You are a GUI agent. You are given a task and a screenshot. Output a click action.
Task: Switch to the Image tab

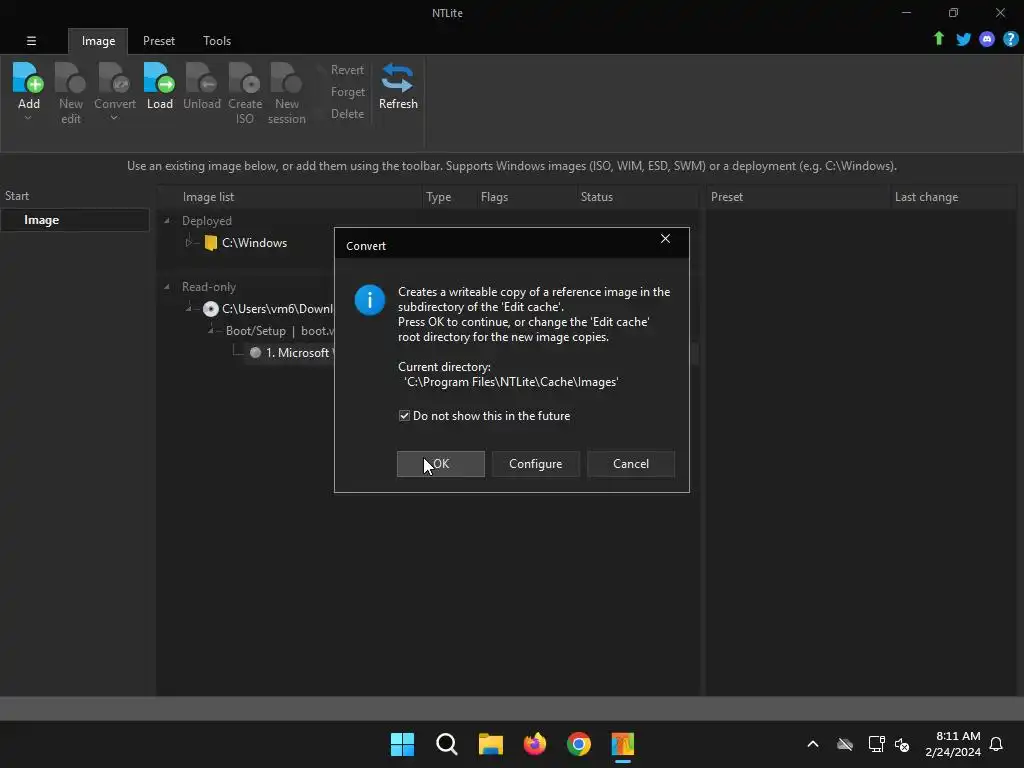tap(98, 40)
